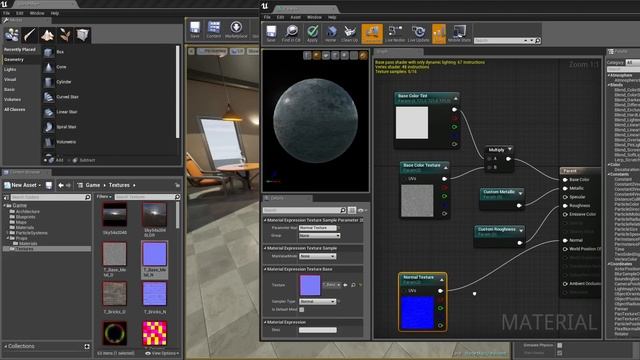Expand the Collections panel

(x=6, y=346)
